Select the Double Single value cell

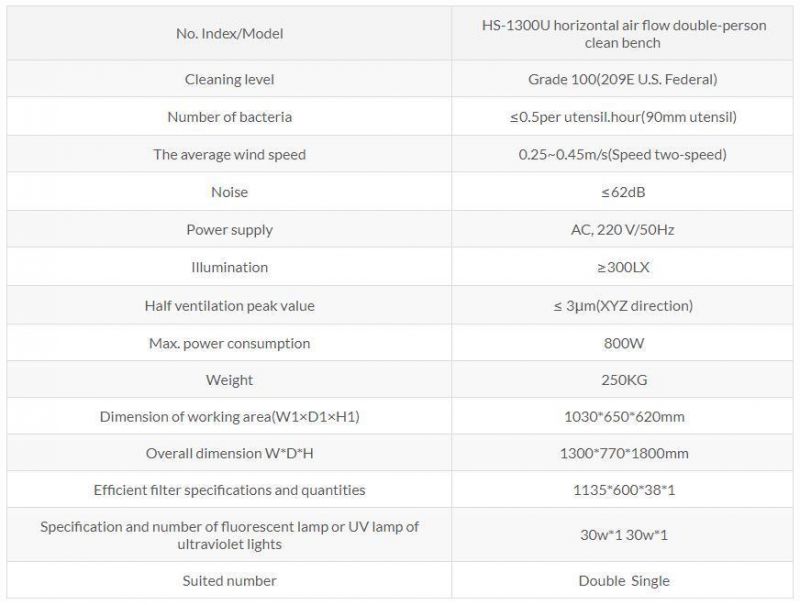click(623, 581)
